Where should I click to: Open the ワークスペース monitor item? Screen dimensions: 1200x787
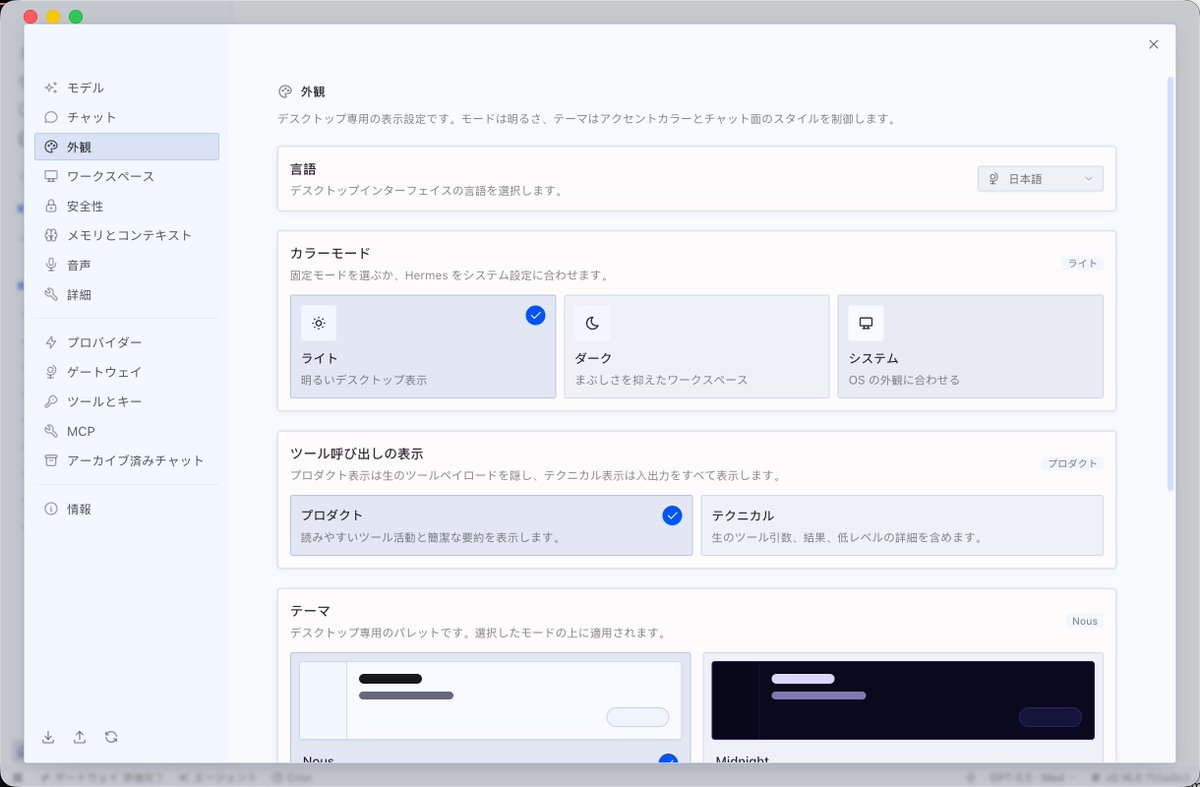[x=126, y=176]
